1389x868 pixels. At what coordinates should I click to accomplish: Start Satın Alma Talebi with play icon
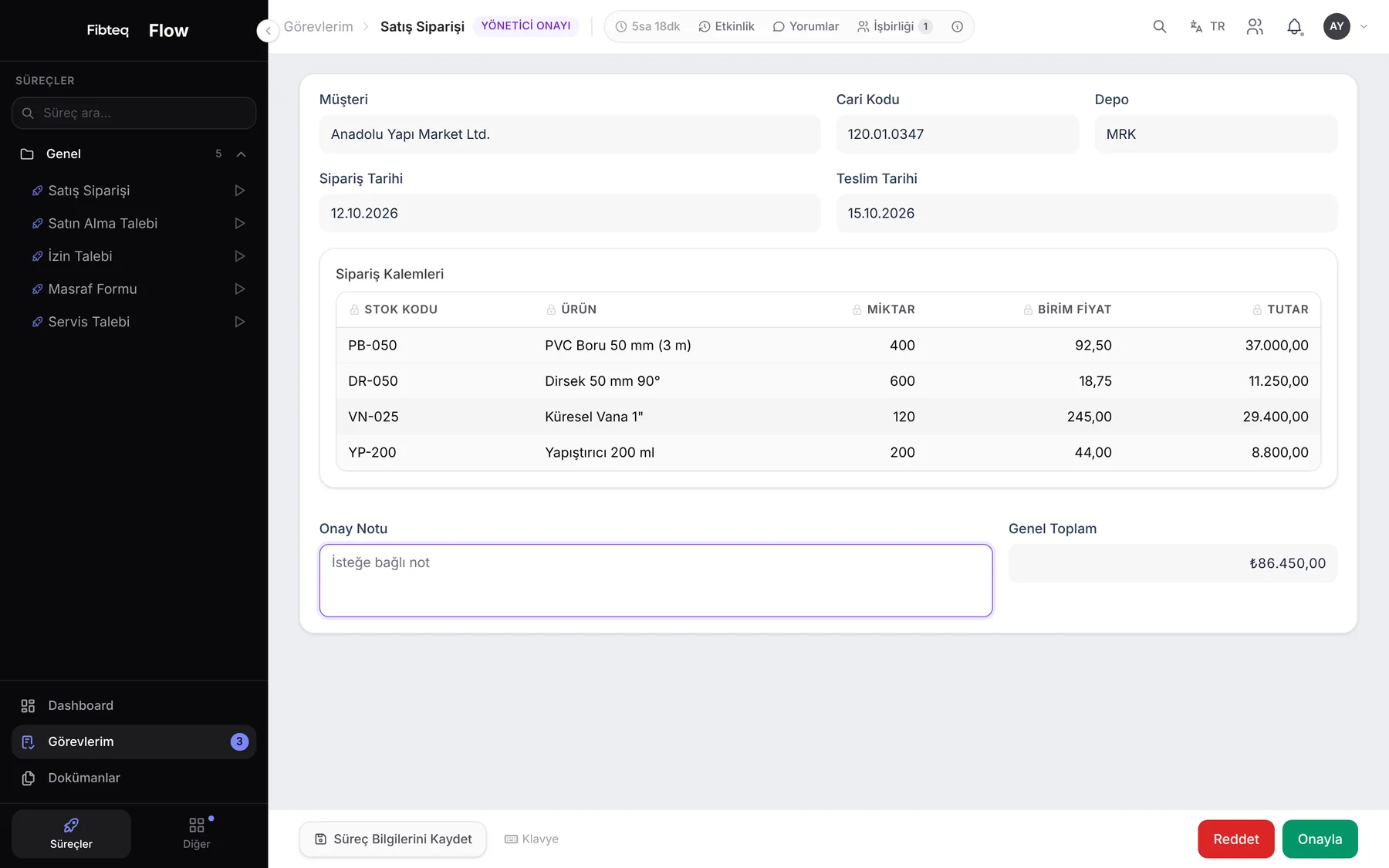pos(240,223)
